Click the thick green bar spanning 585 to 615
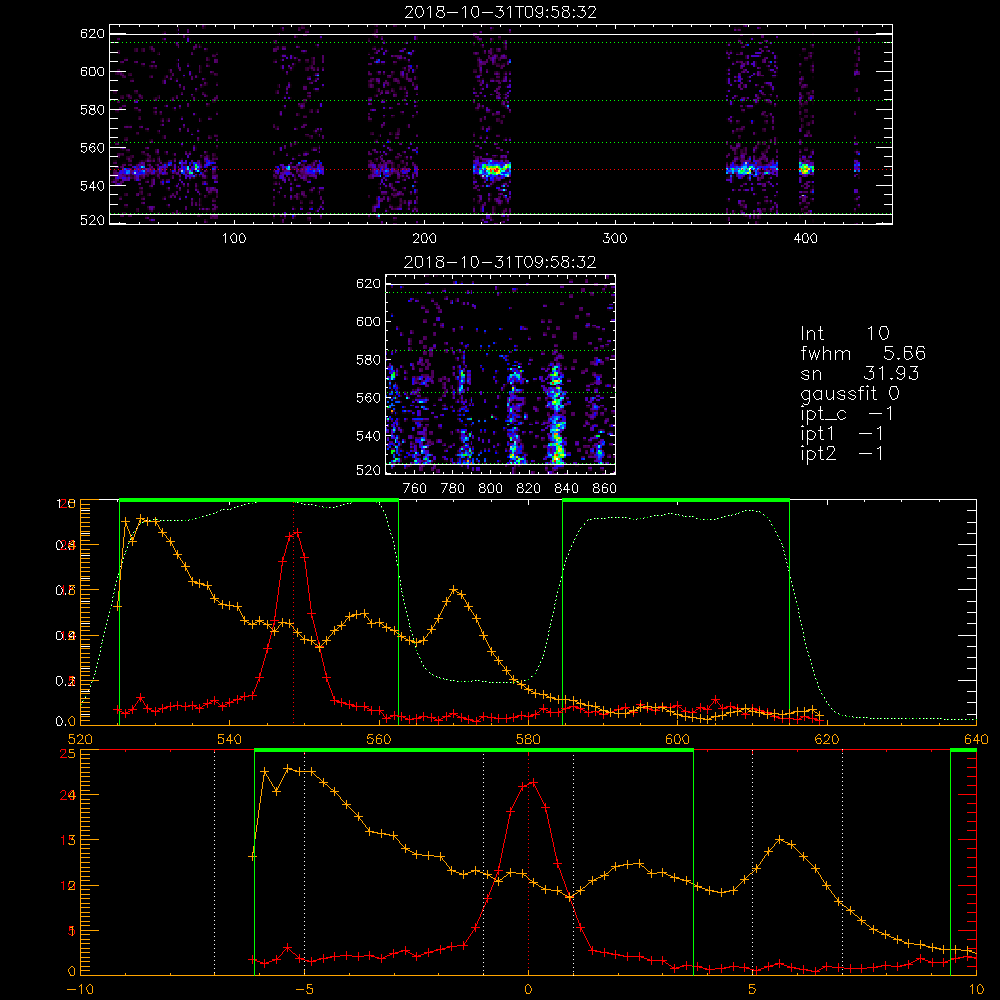Image resolution: width=1000 pixels, height=1000 pixels. 676,500
